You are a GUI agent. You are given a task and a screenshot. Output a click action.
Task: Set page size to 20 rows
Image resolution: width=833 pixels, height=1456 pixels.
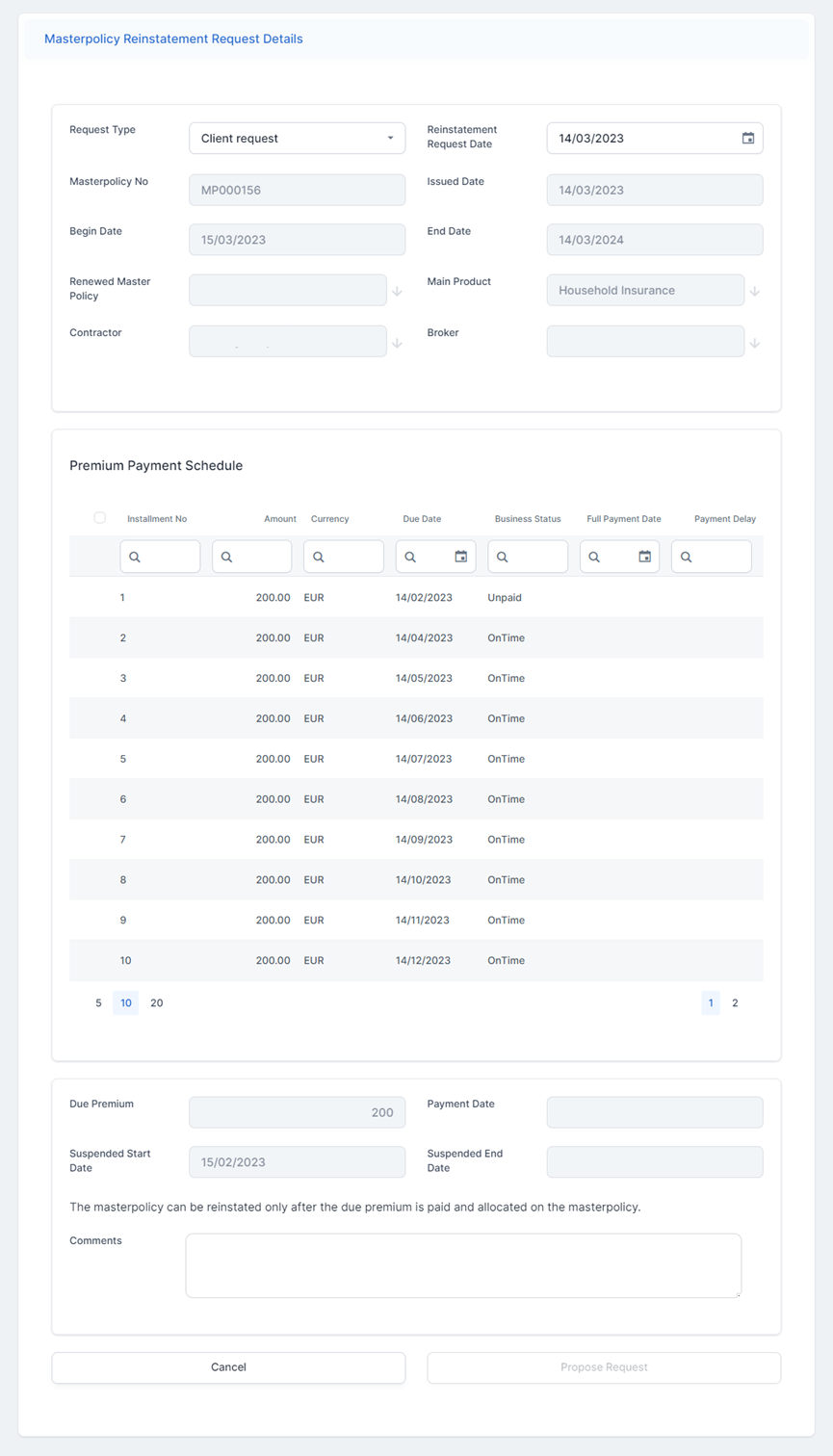pos(157,1003)
